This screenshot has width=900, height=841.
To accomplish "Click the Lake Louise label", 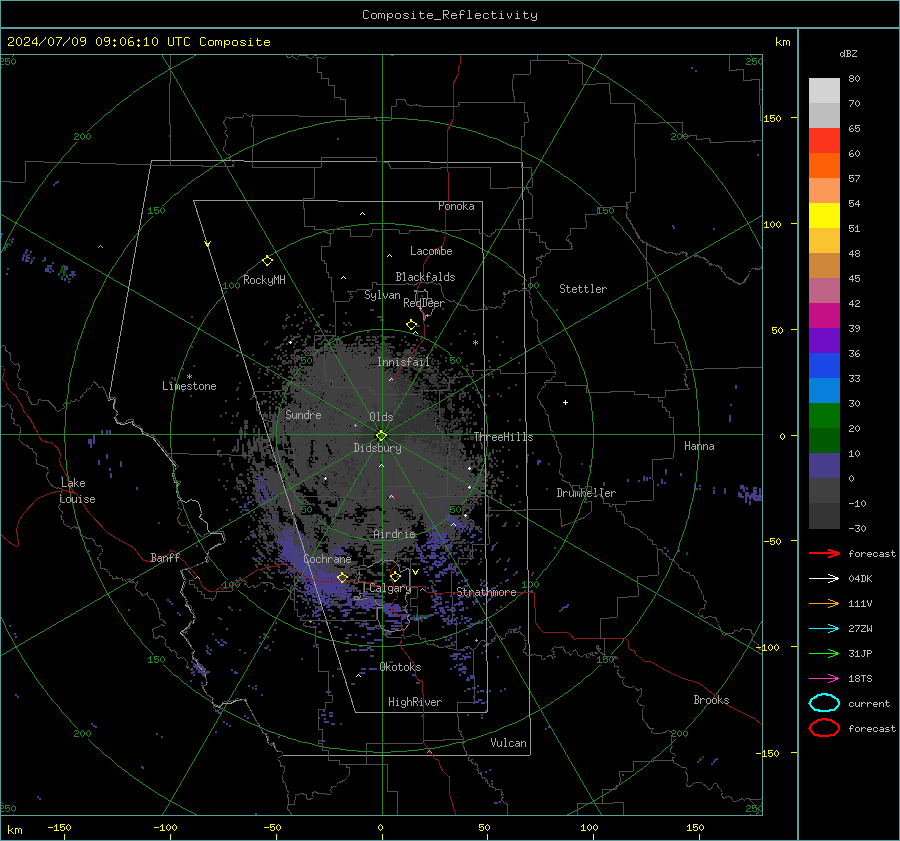I will pos(77,491).
